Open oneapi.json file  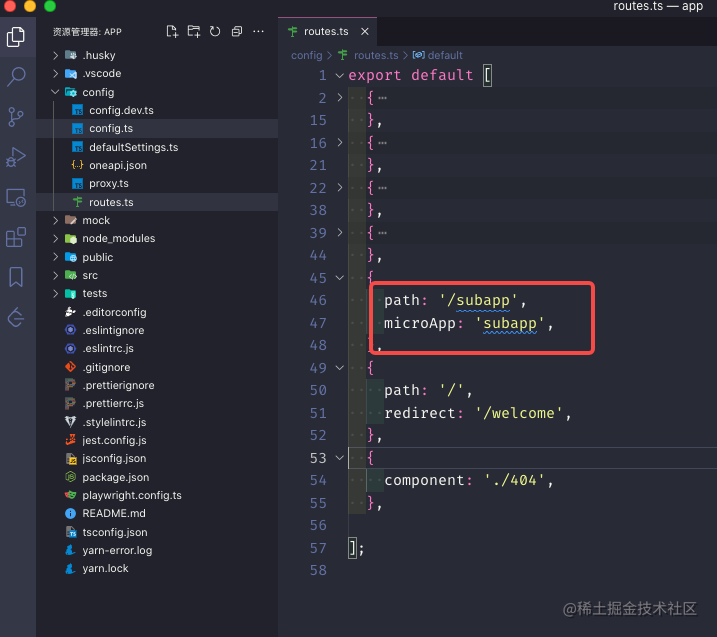[157, 165]
